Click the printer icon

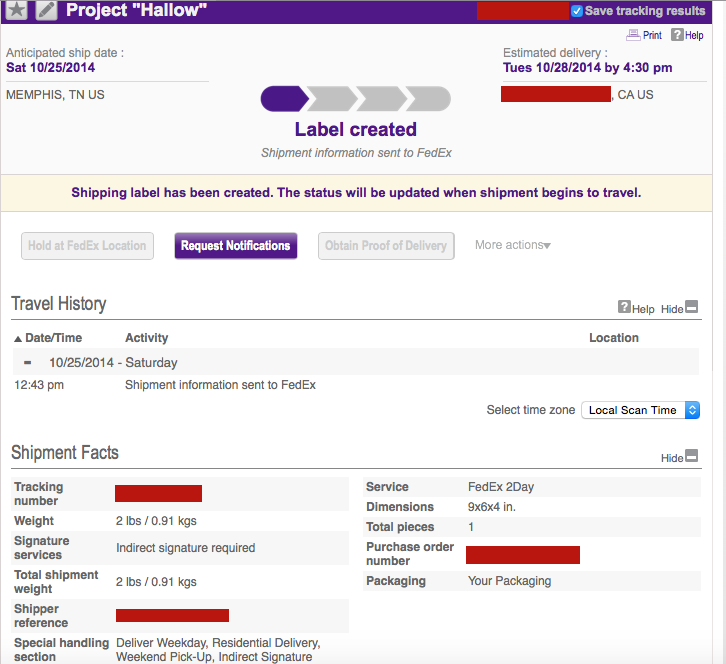(633, 35)
